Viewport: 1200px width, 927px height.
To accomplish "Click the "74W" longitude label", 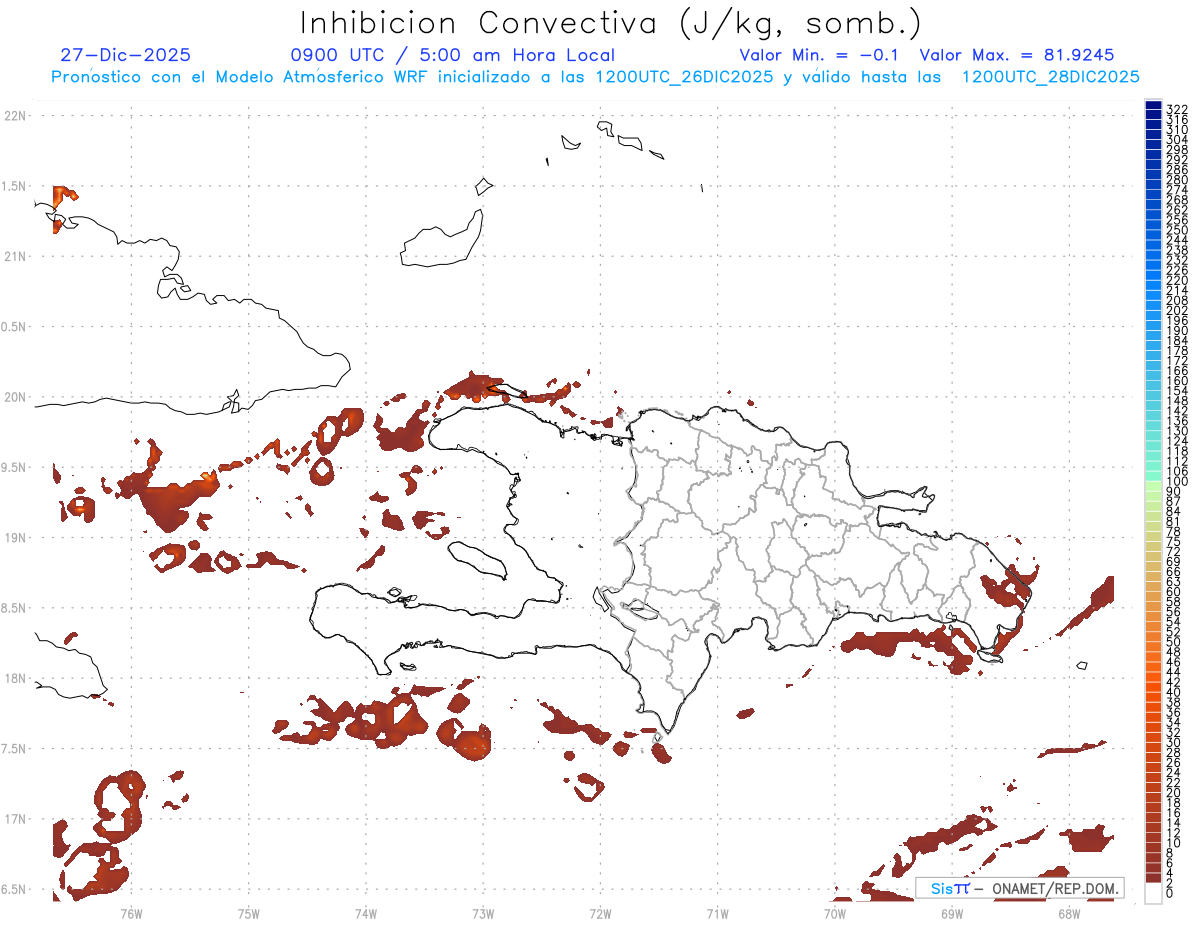I will click(366, 912).
